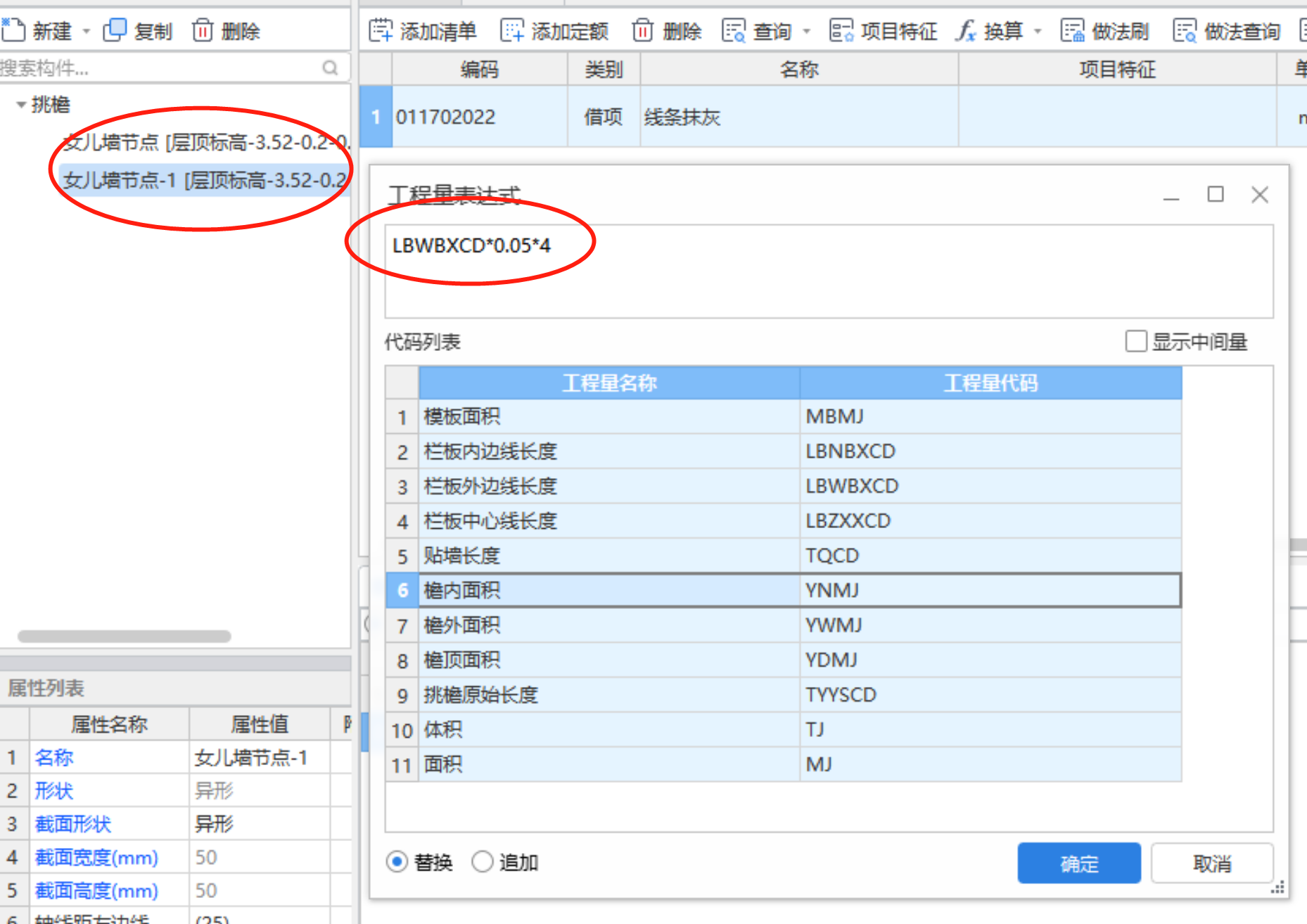Click the 工程量名称 column header
Screen dimensions: 1307x924
pyautogui.click(x=609, y=383)
